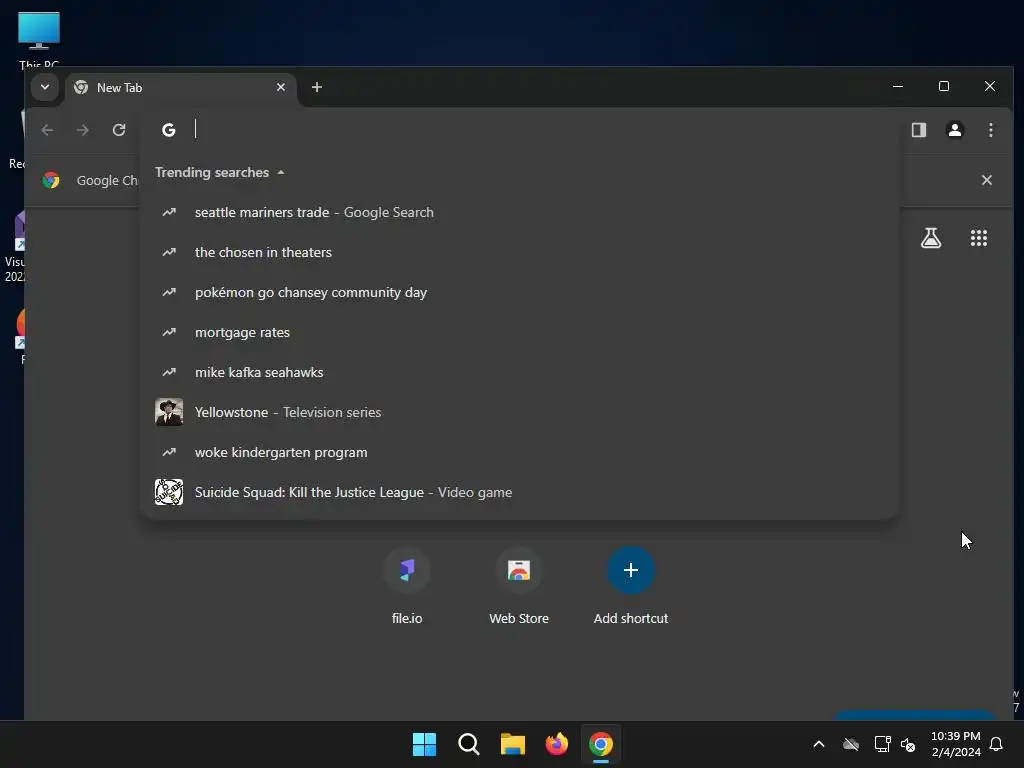Select This PC desktop icon
Image resolution: width=1024 pixels, height=768 pixels.
click(39, 39)
